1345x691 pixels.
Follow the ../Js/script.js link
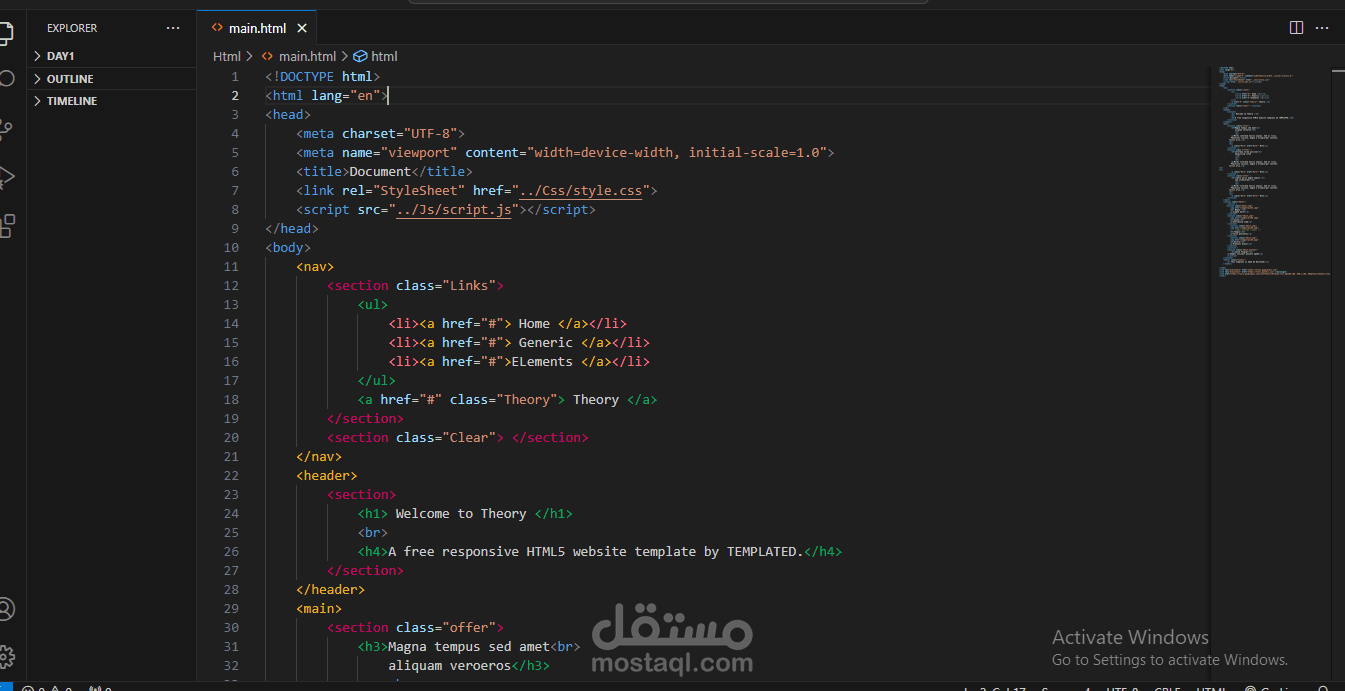[453, 209]
